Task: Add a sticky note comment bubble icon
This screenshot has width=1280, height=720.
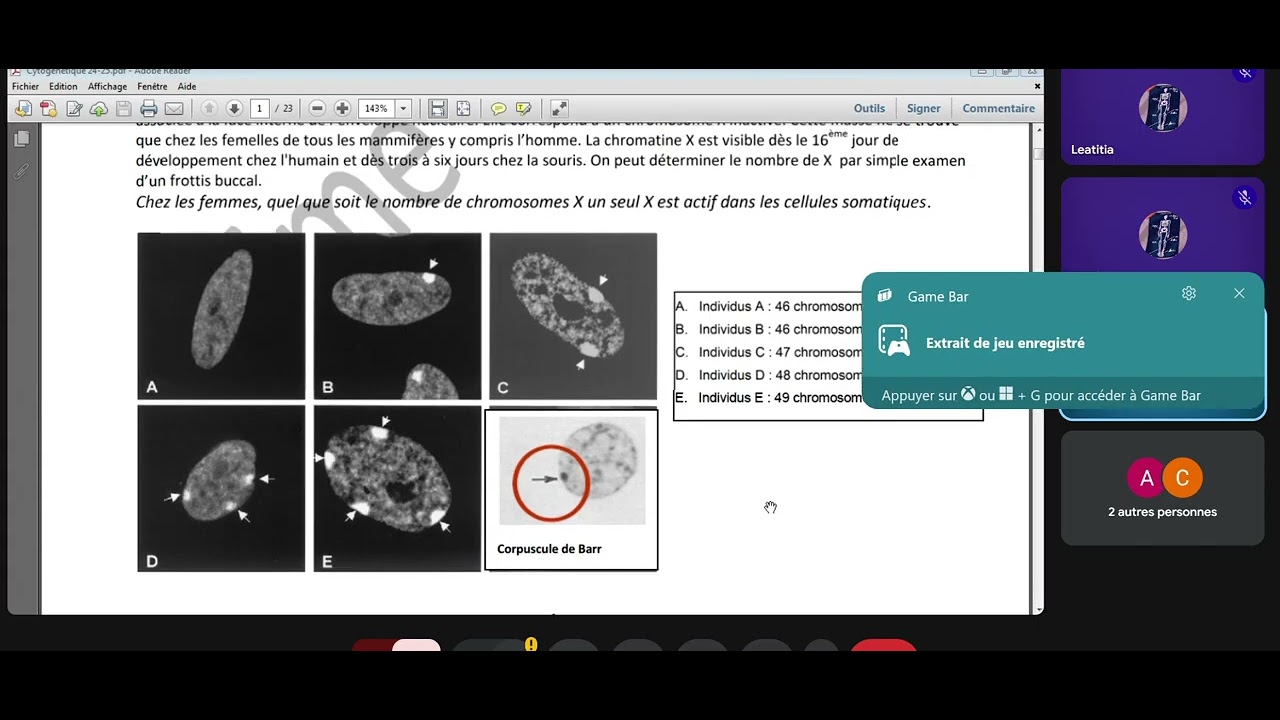Action: (x=498, y=108)
